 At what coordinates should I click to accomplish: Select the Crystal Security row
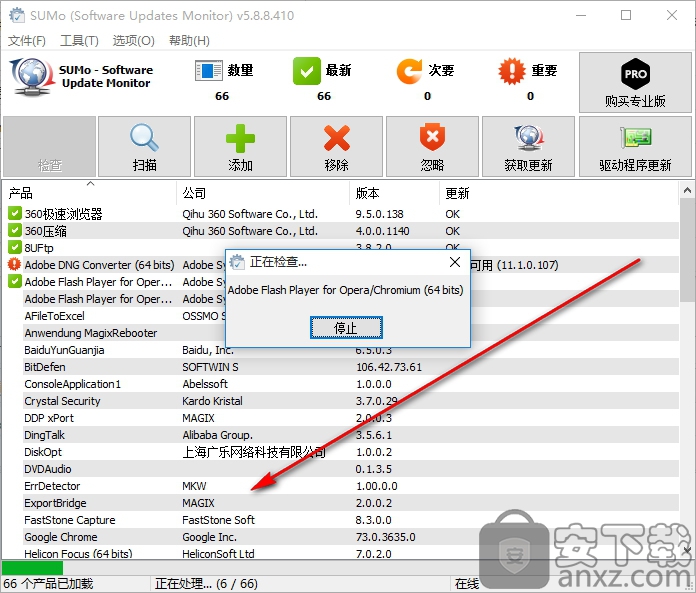pos(340,401)
